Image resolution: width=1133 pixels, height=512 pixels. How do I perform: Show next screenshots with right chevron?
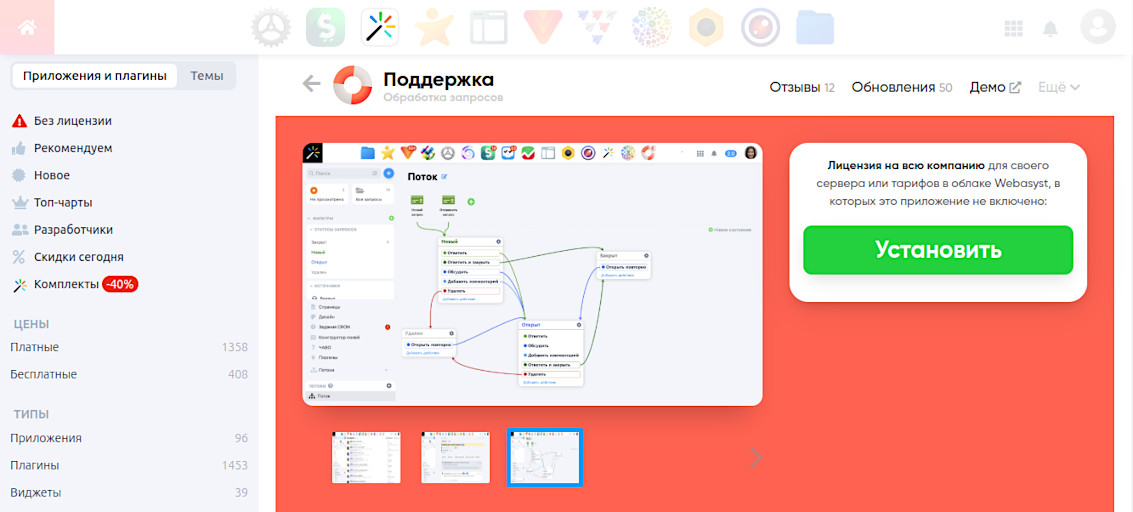pos(756,458)
